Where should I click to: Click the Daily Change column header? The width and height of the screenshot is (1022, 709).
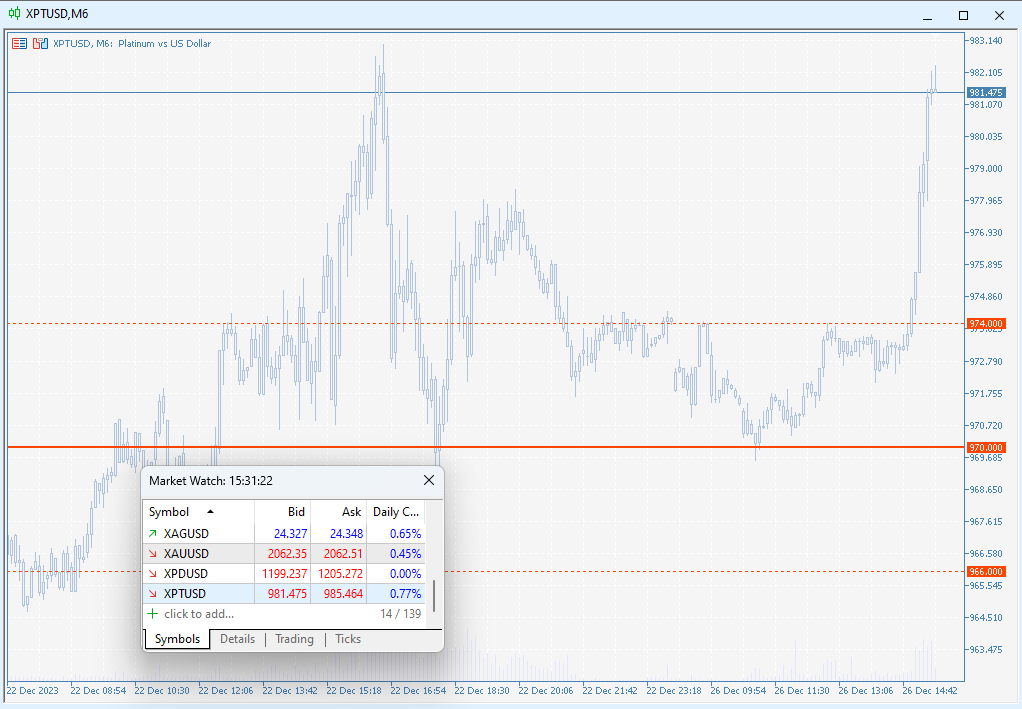[x=396, y=512]
